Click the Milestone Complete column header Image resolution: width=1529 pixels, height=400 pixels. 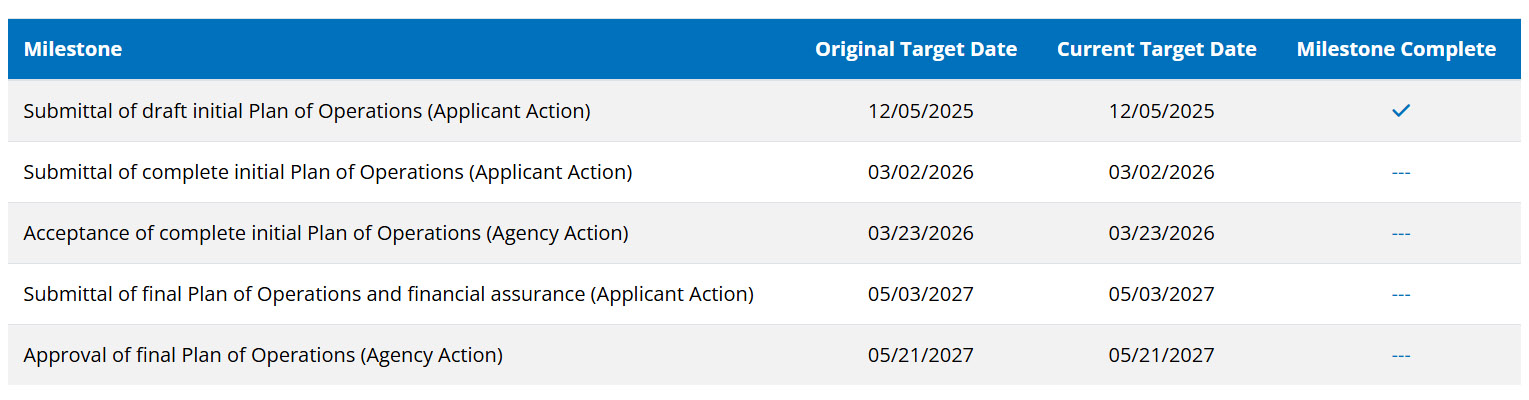(1396, 49)
